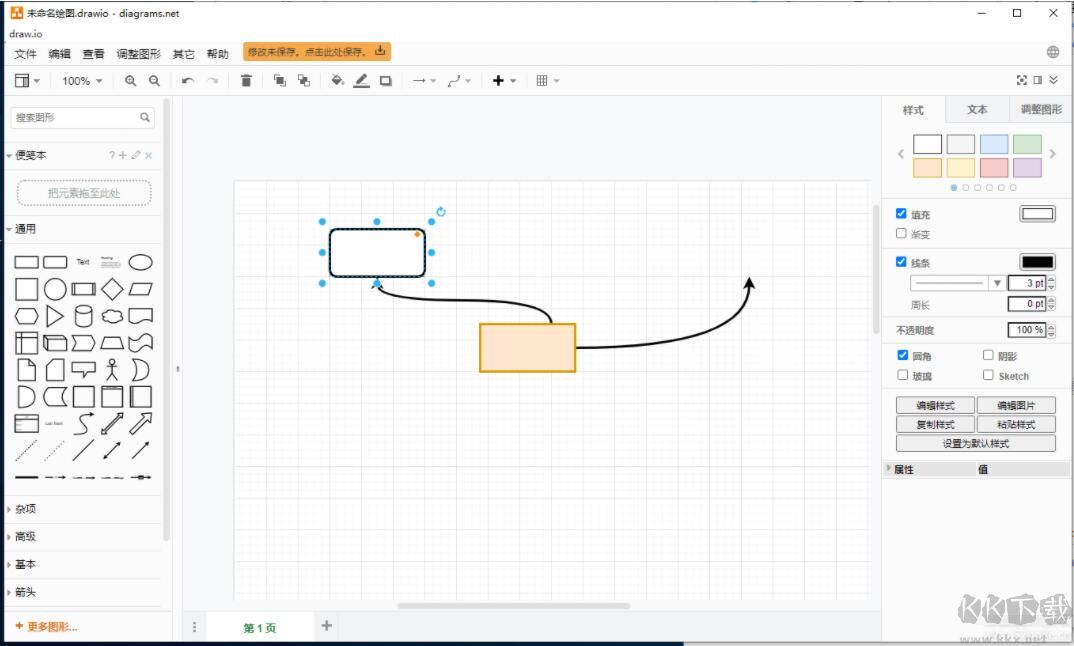Click the trash Delete icon
Viewport: 1074px width, 646px height.
click(x=246, y=81)
